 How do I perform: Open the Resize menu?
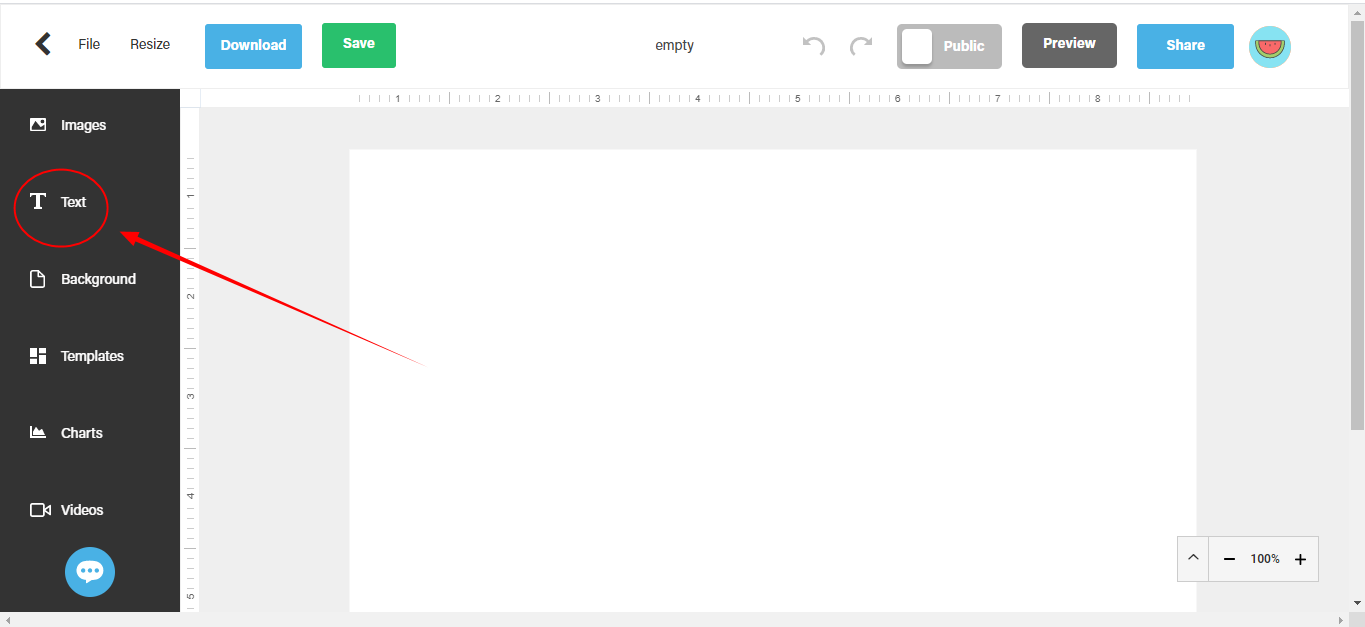(x=150, y=44)
